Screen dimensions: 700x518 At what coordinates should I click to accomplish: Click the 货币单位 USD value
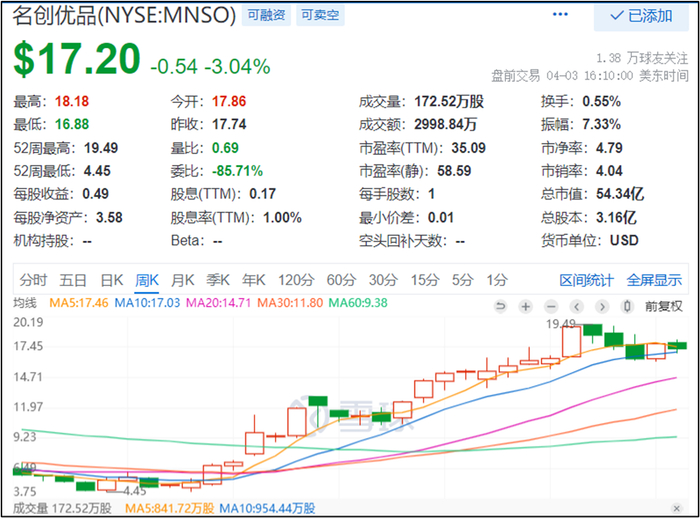[625, 241]
